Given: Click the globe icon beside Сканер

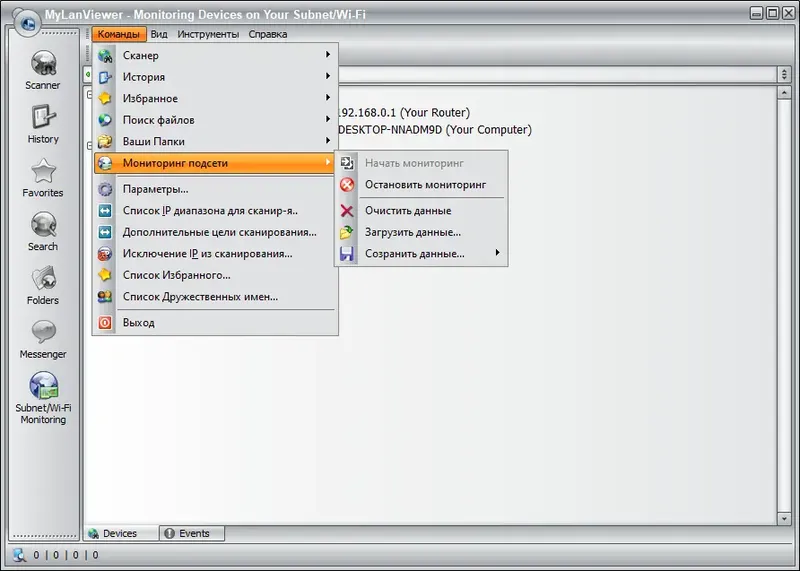Looking at the screenshot, I should click(x=105, y=56).
